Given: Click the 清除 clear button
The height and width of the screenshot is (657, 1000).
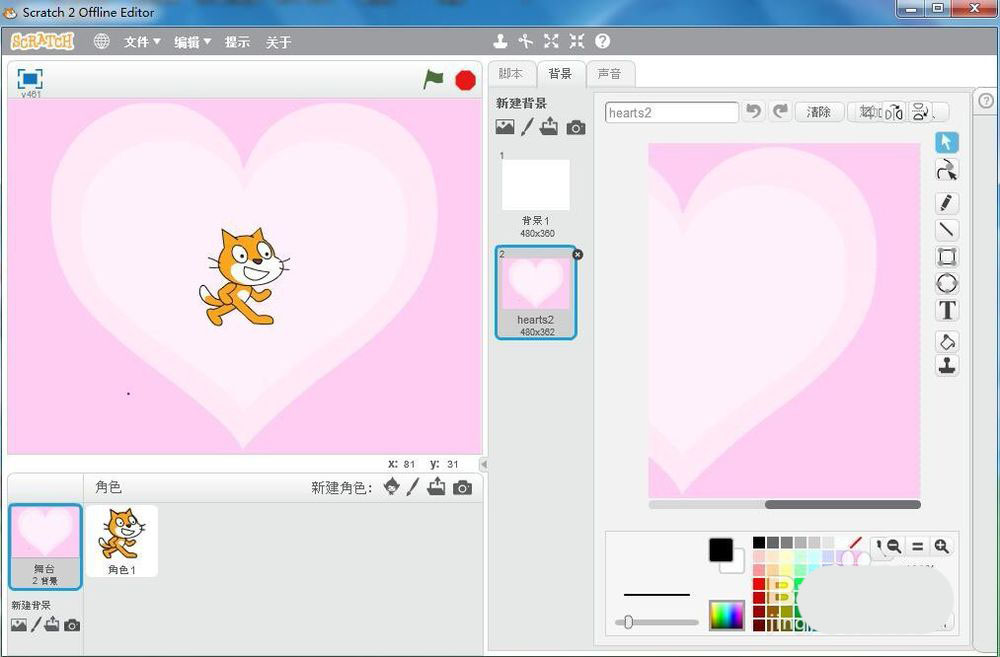Looking at the screenshot, I should point(819,112).
